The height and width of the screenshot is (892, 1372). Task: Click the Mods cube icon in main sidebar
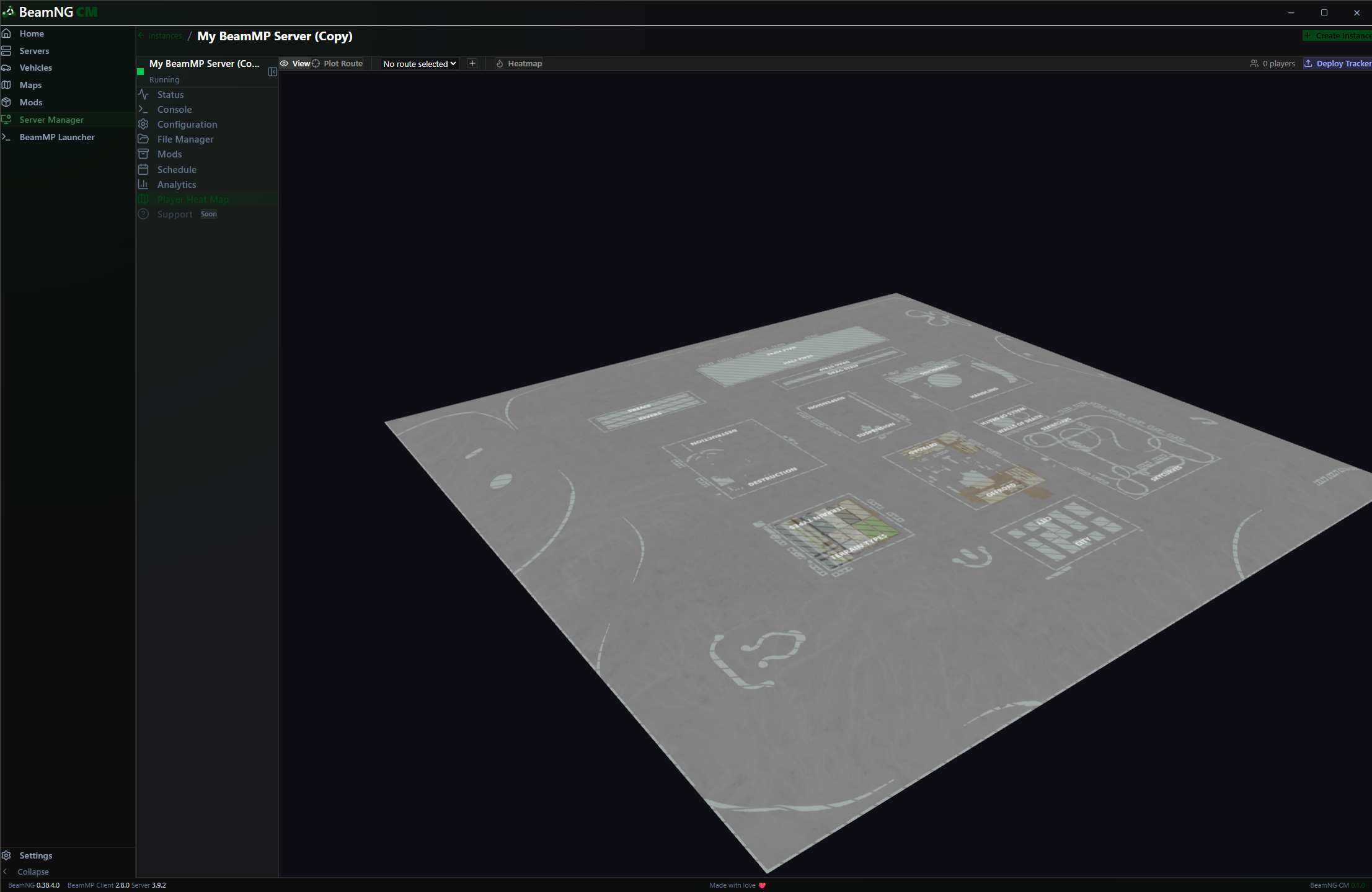click(7, 102)
